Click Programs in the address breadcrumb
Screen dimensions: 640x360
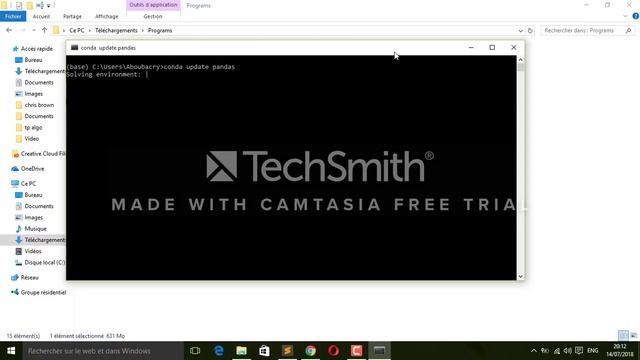point(160,31)
